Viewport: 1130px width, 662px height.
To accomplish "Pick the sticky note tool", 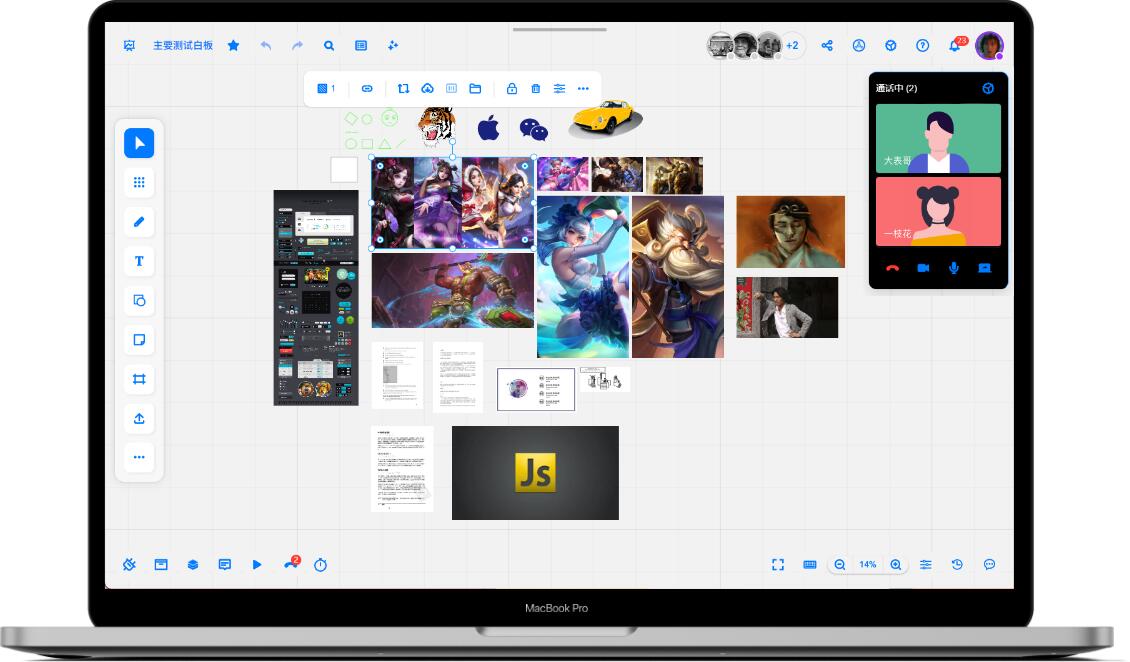I will click(x=139, y=340).
